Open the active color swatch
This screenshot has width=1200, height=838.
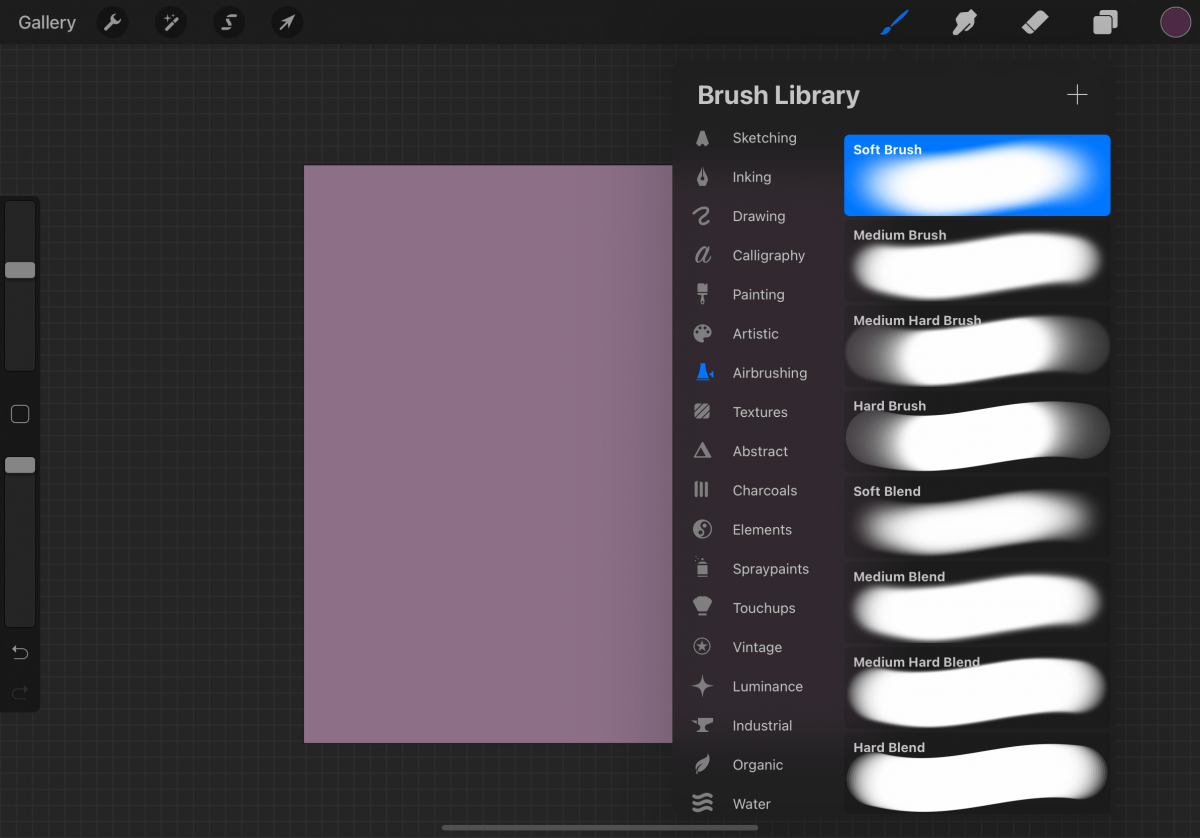point(1175,22)
